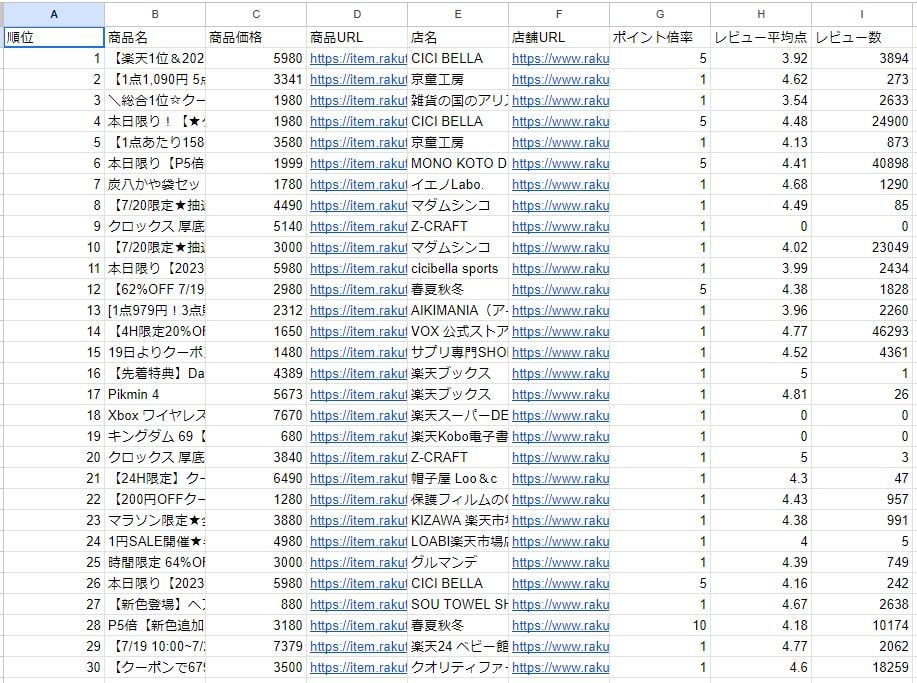Select the review count cell 18259
This screenshot has width=917, height=683.
(862, 667)
